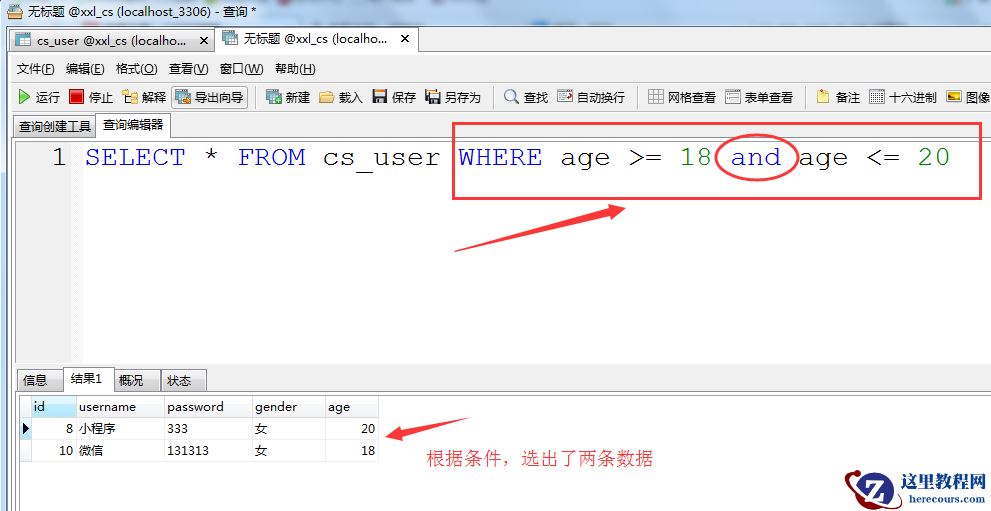Open the Image (图像) viewer
Viewport: 991px width, 511px height.
pos(968,97)
